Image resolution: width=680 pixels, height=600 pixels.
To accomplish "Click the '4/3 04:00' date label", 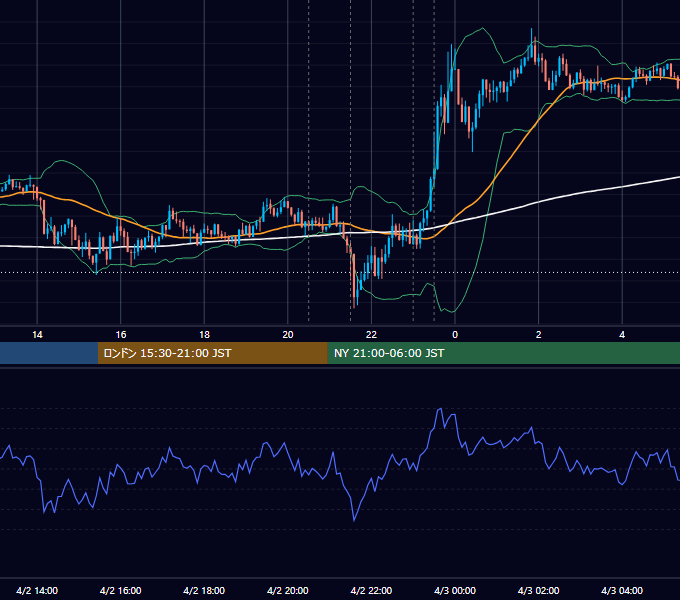I will coord(622,590).
